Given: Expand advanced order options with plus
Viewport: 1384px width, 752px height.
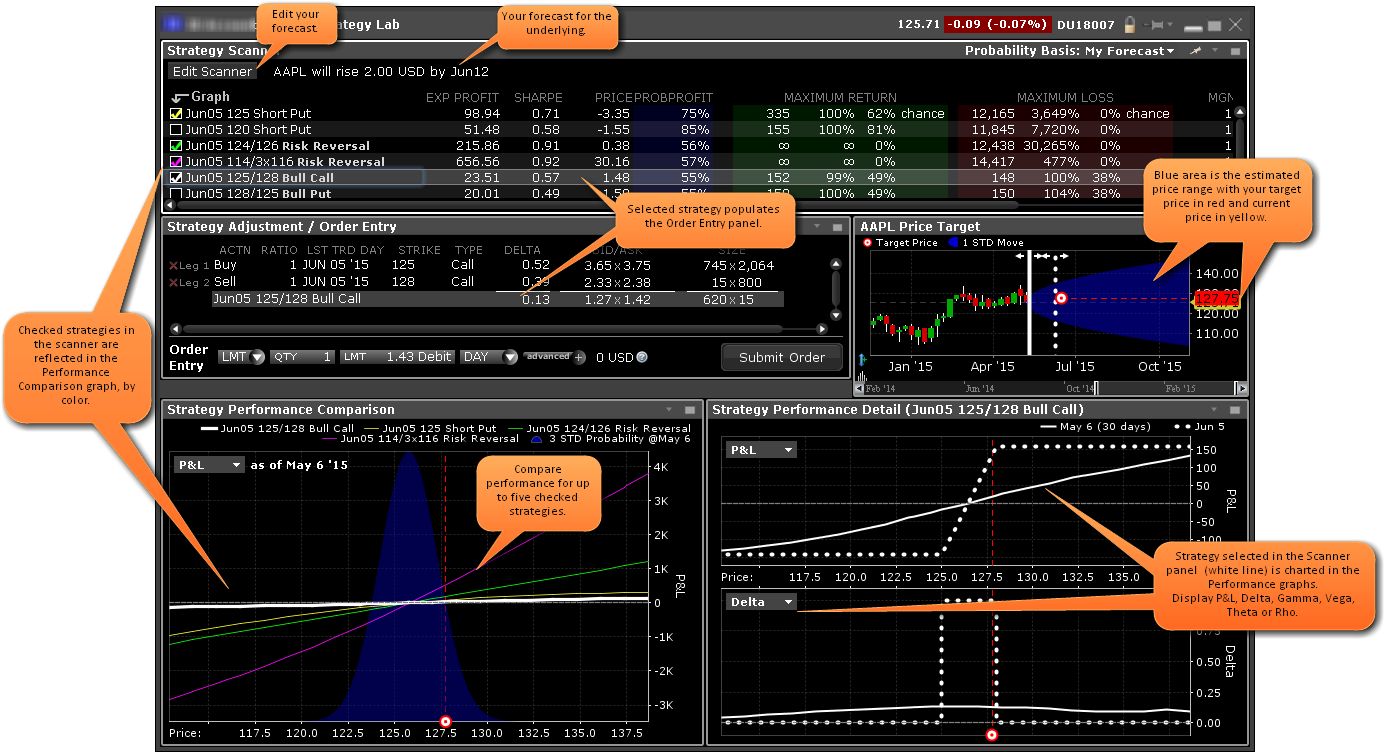Looking at the screenshot, I should tap(580, 358).
